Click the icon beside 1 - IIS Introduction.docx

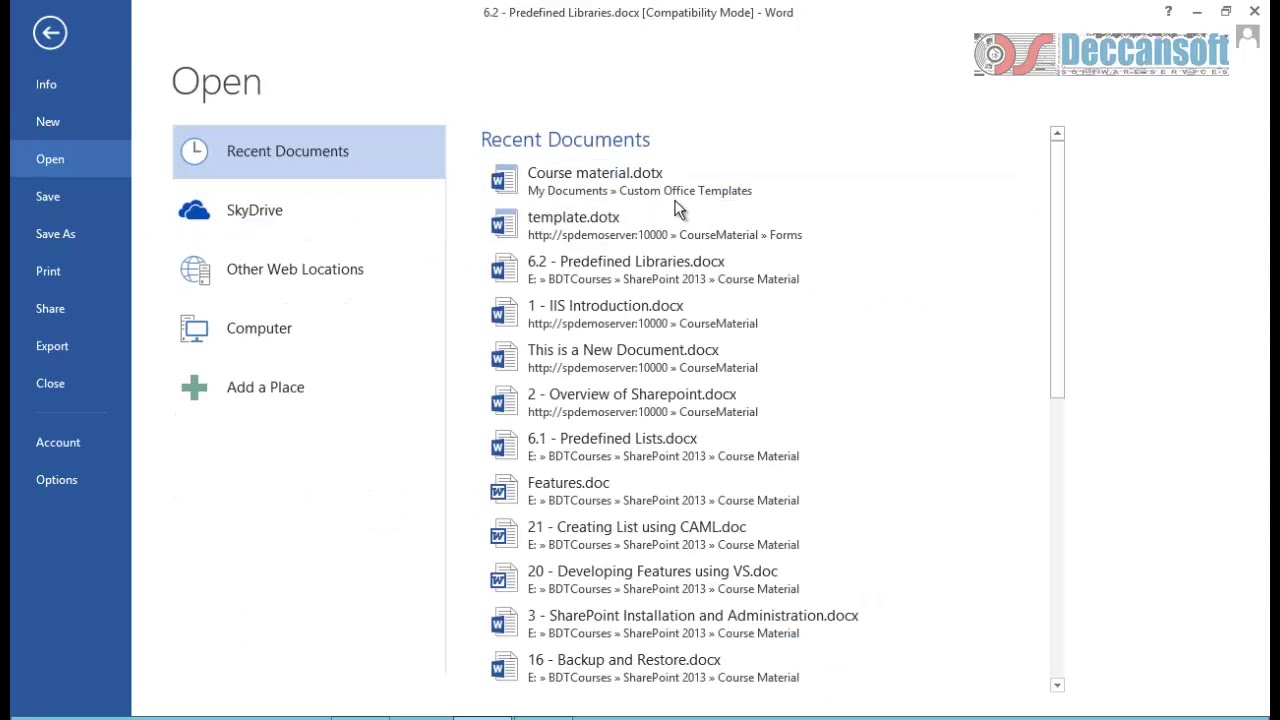504,313
